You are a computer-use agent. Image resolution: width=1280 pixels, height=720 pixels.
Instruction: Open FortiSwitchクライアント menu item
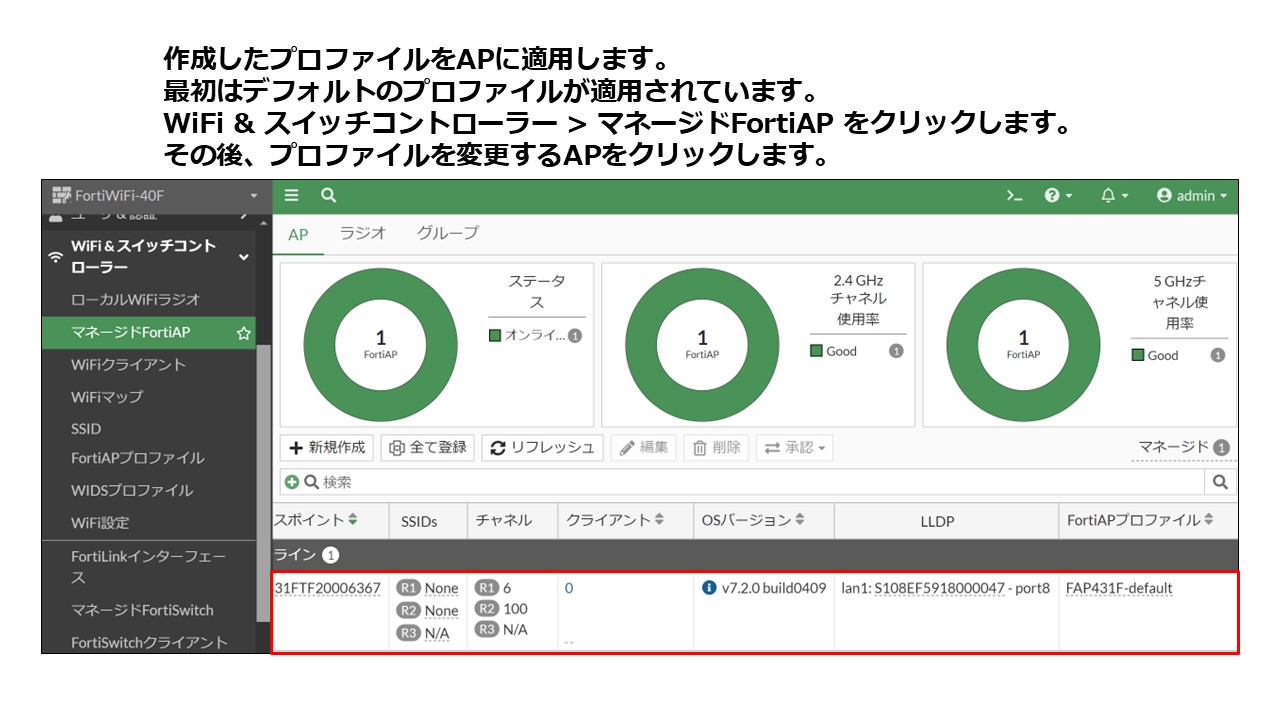point(149,642)
